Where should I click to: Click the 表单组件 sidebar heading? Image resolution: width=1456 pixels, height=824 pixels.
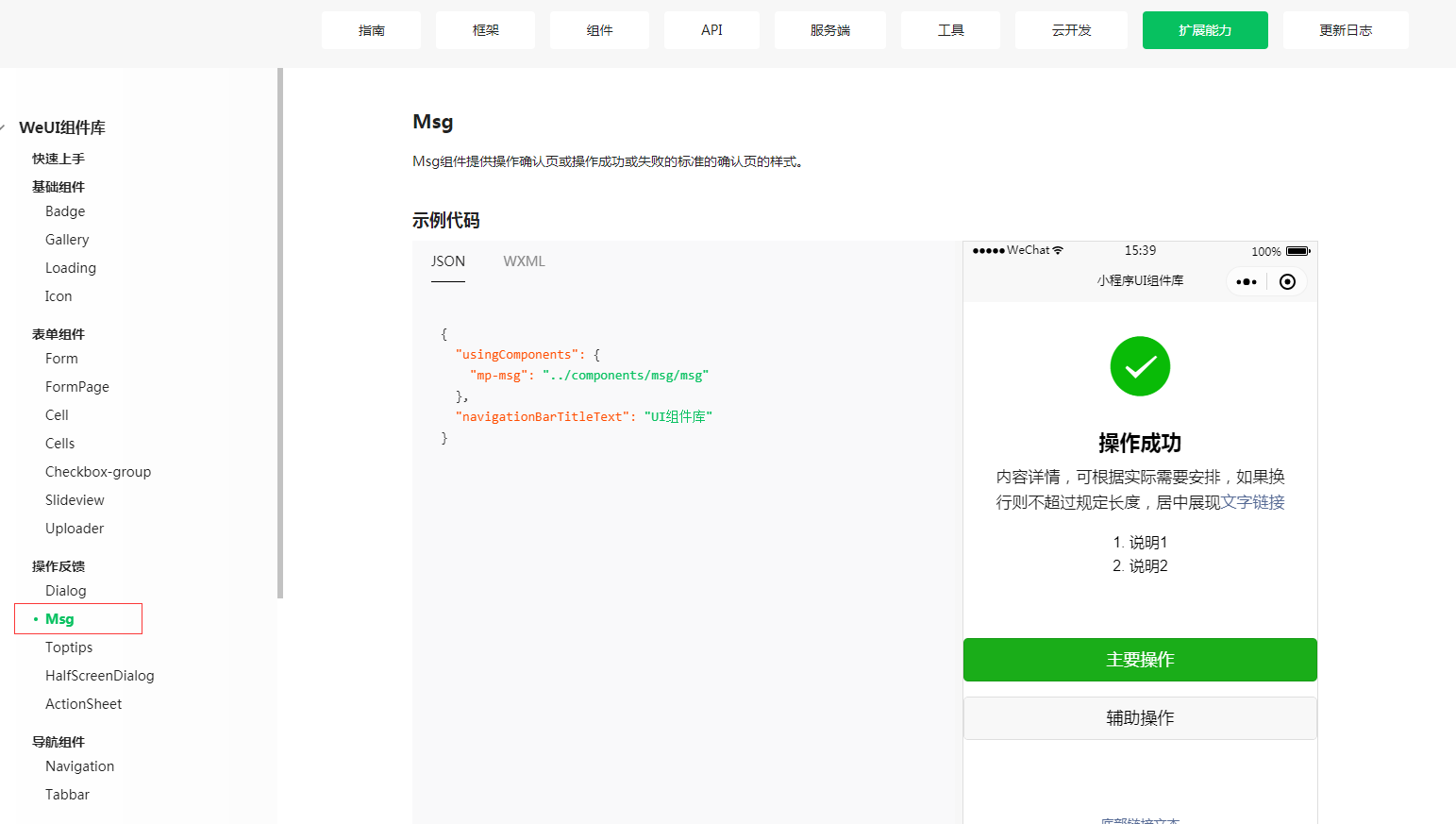pyautogui.click(x=59, y=334)
